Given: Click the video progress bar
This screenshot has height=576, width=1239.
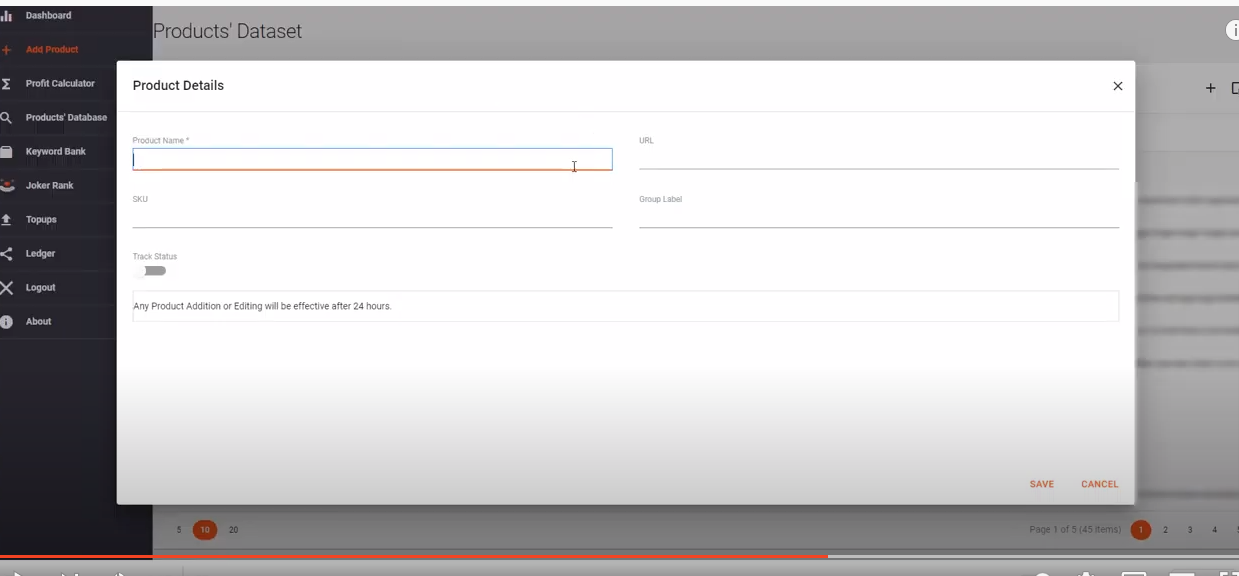Looking at the screenshot, I should point(619,556).
